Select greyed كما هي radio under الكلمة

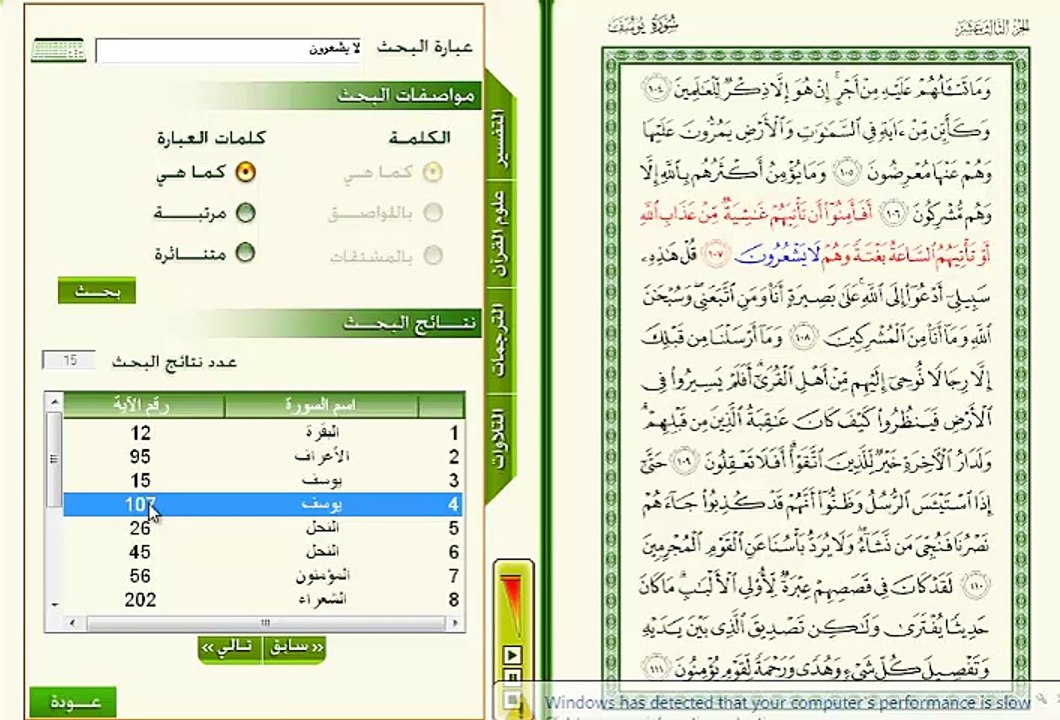pyautogui.click(x=433, y=172)
